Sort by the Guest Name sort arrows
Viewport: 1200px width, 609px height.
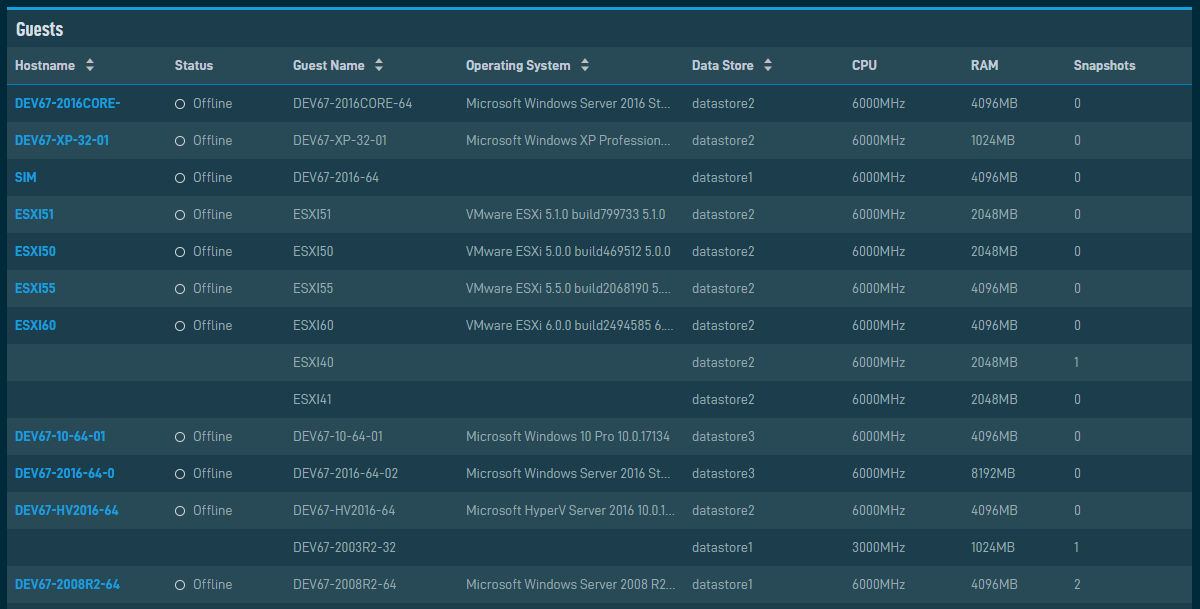[x=379, y=65]
